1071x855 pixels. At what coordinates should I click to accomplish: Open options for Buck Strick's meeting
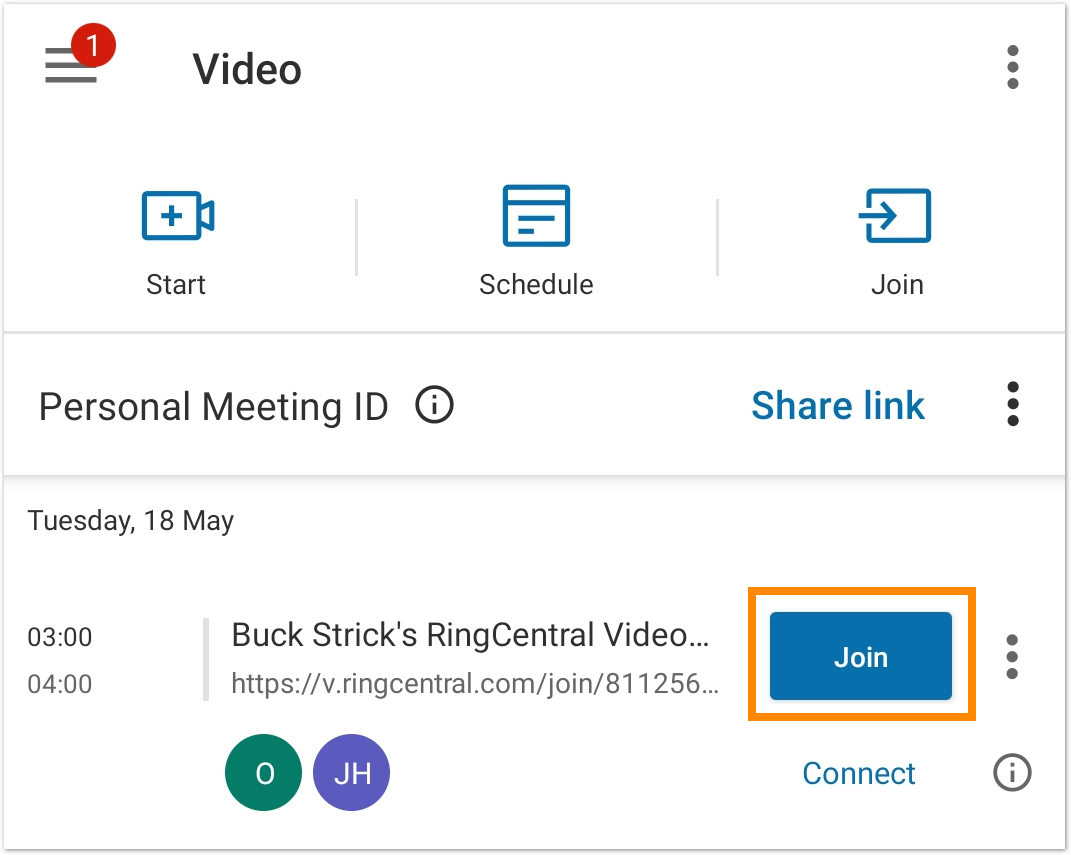coord(1012,656)
